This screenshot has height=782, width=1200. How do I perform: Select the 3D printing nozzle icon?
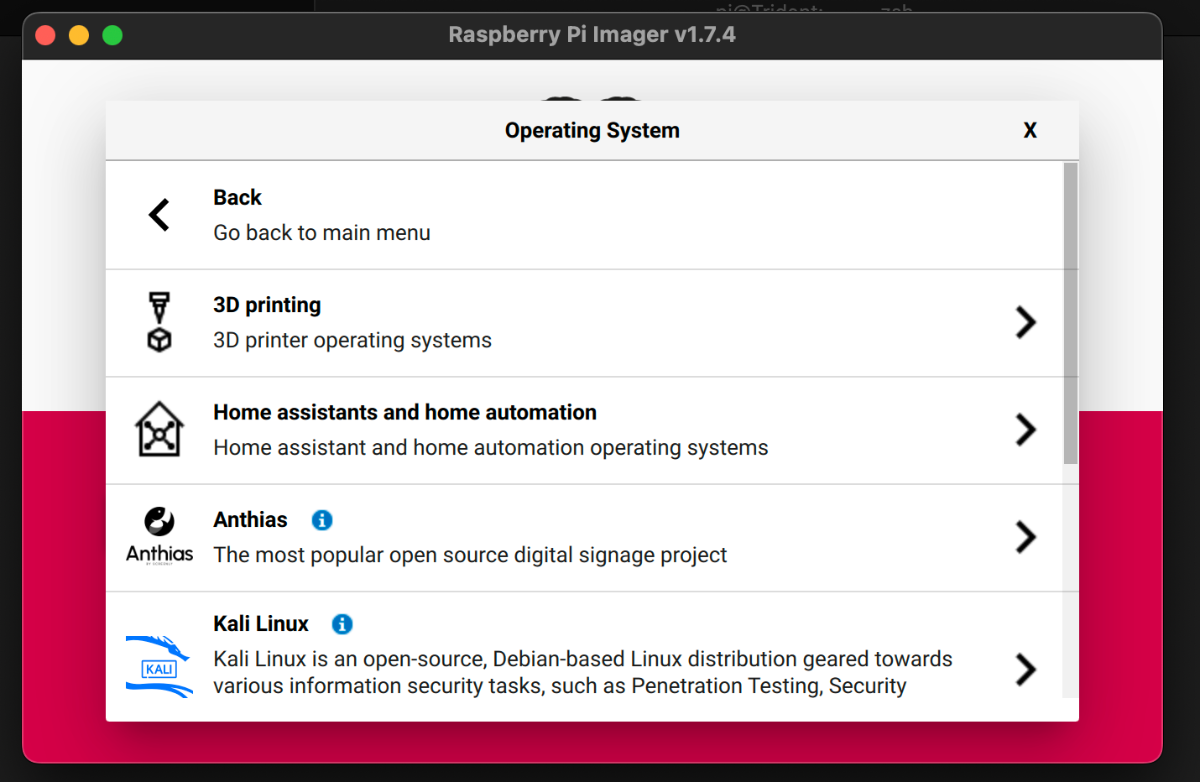pos(159,322)
